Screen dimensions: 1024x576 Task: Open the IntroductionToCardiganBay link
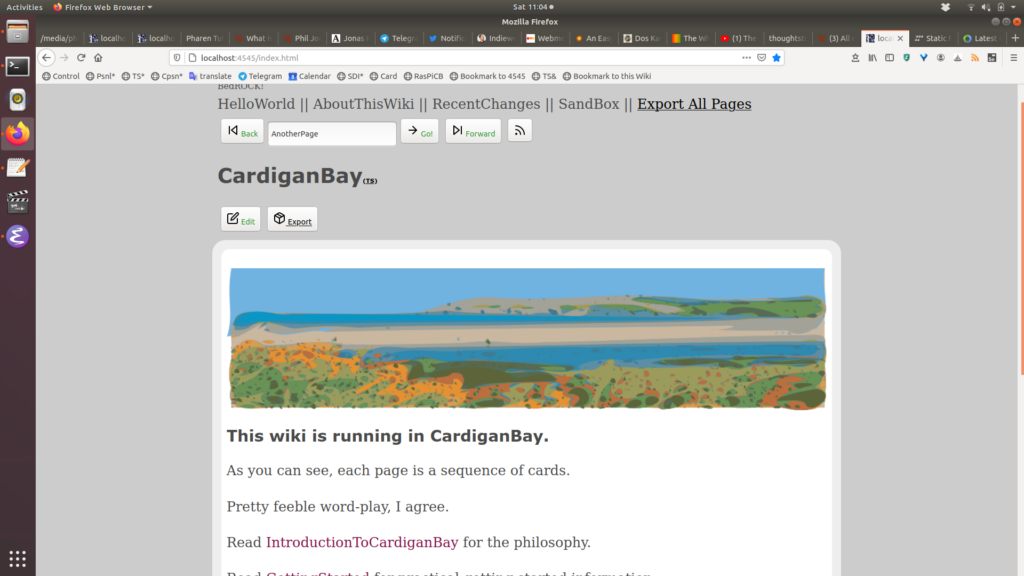click(362, 542)
